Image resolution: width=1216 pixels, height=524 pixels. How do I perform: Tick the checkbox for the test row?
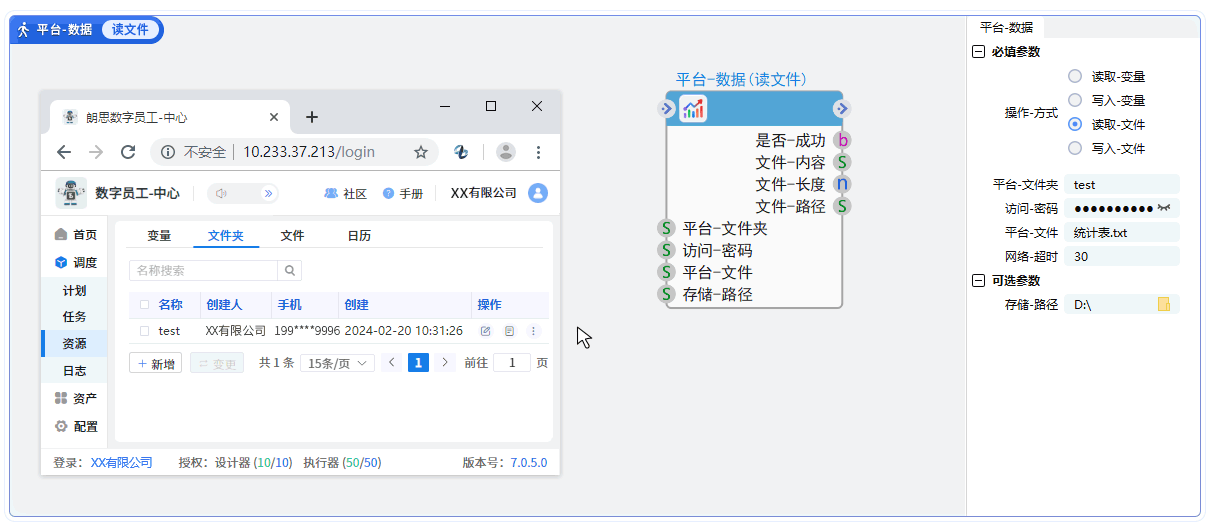click(145, 331)
